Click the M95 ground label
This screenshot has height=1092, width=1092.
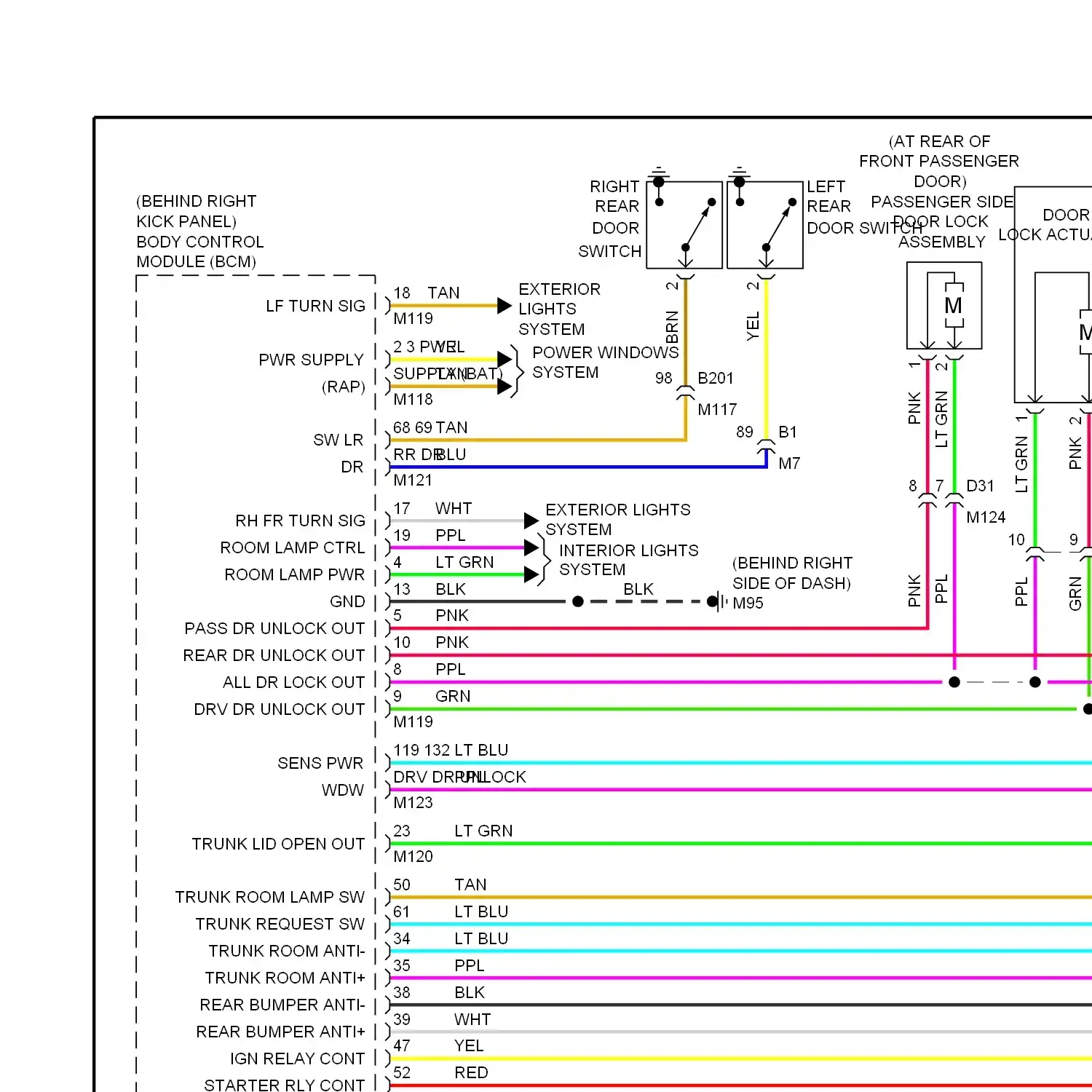(748, 603)
